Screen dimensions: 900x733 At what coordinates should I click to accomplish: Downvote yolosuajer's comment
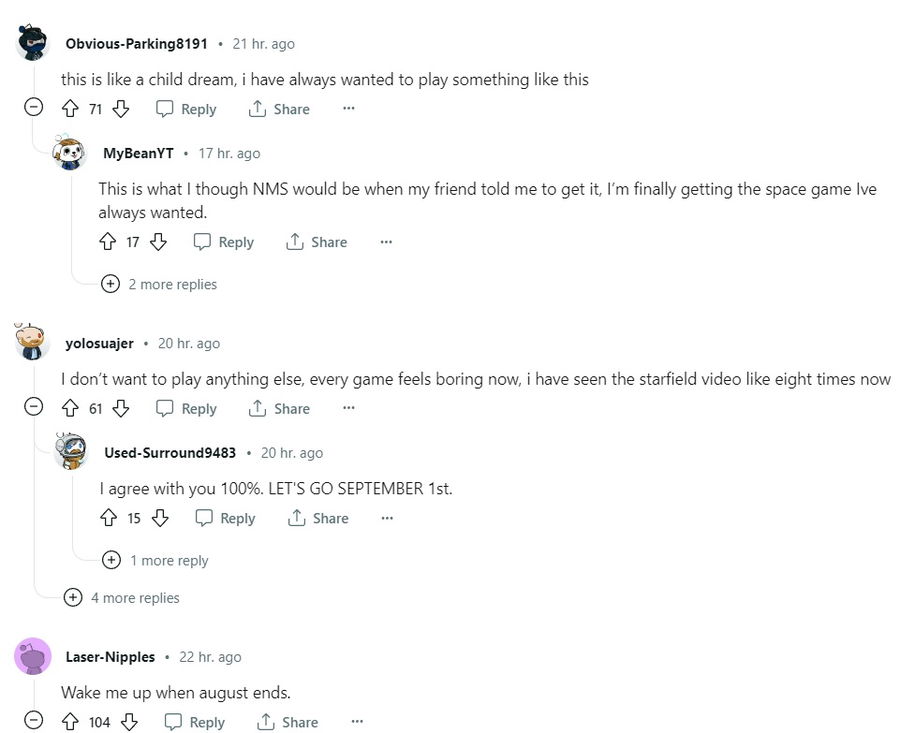[121, 408]
